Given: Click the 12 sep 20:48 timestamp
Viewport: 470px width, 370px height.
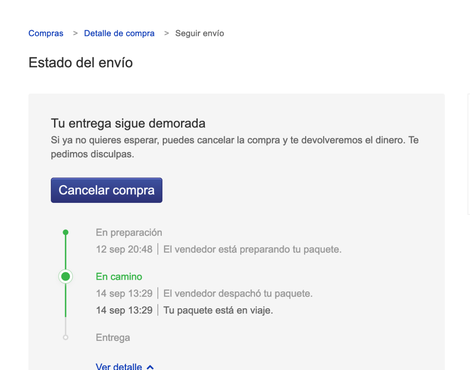Looking at the screenshot, I should pyautogui.click(x=124, y=249).
